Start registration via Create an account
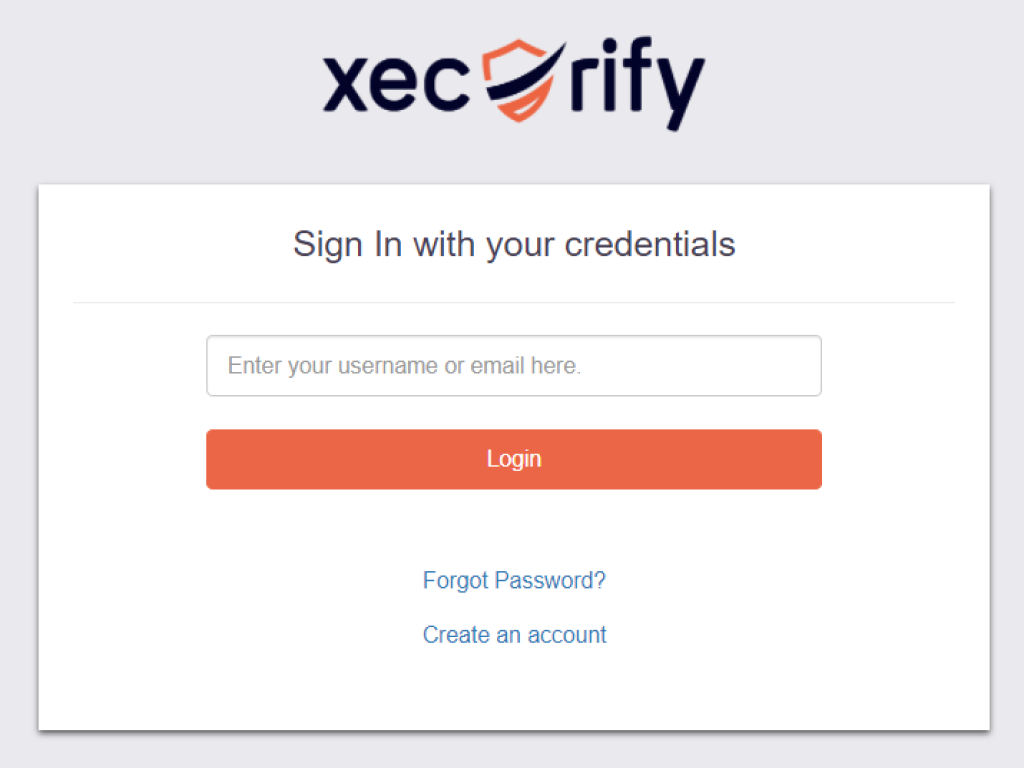The width and height of the screenshot is (1024, 768). coord(514,635)
